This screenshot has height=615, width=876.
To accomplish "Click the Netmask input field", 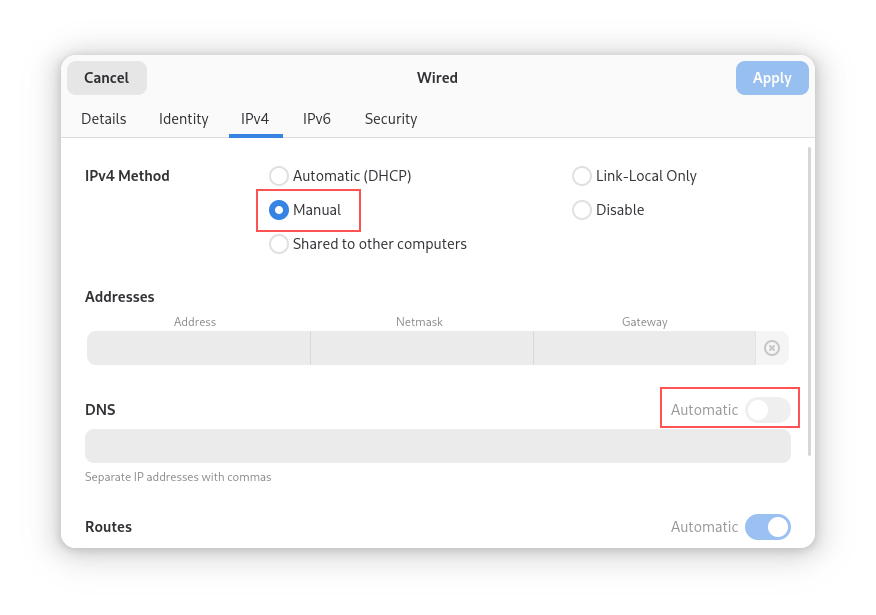I will tap(419, 347).
